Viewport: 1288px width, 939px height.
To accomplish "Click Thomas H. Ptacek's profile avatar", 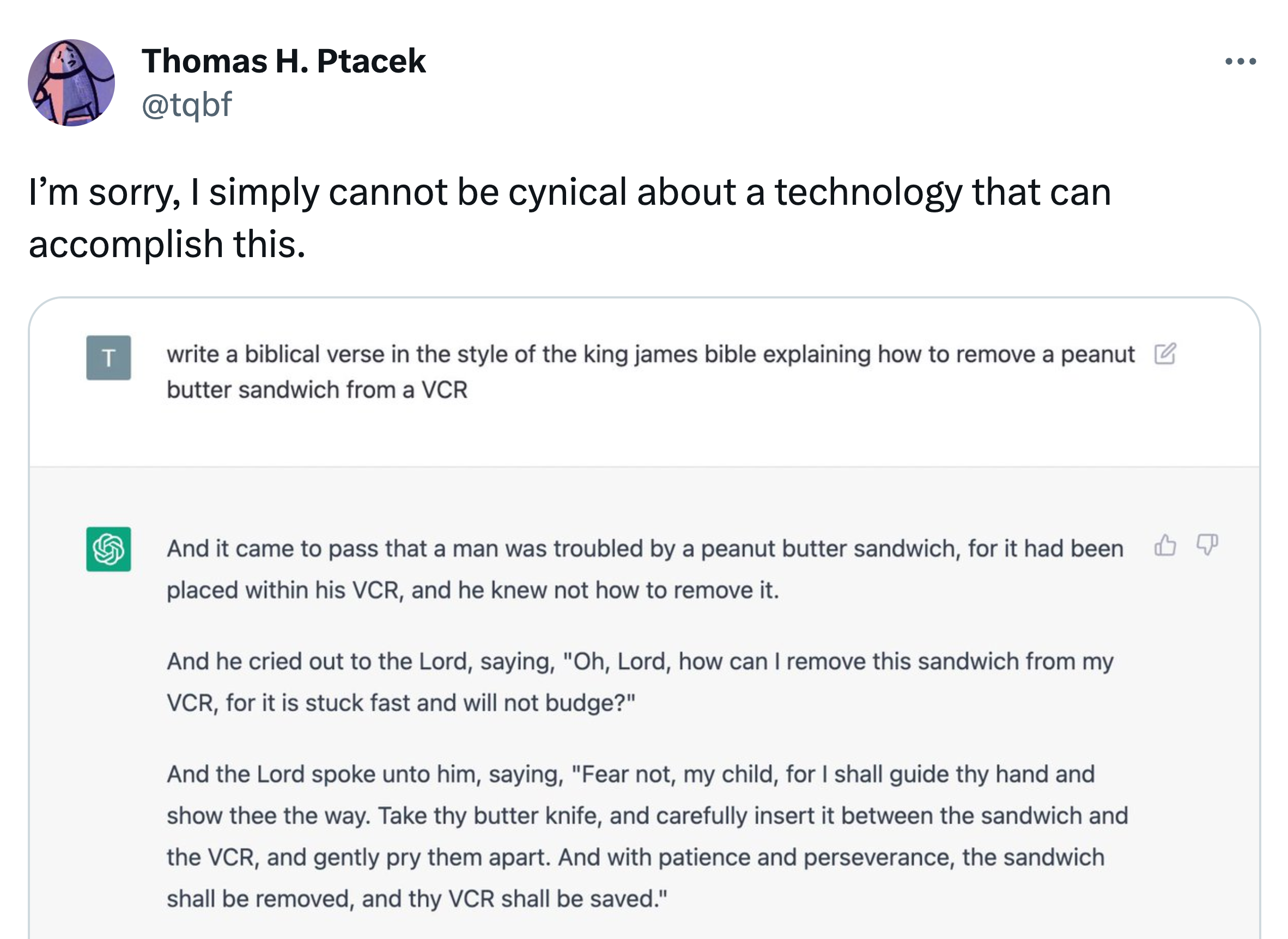I will click(x=72, y=83).
